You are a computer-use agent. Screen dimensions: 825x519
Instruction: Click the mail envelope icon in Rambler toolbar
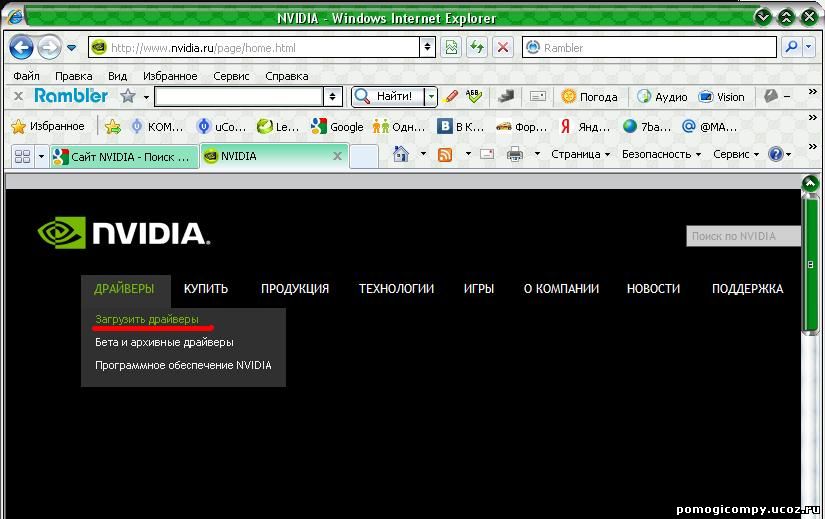coord(537,96)
